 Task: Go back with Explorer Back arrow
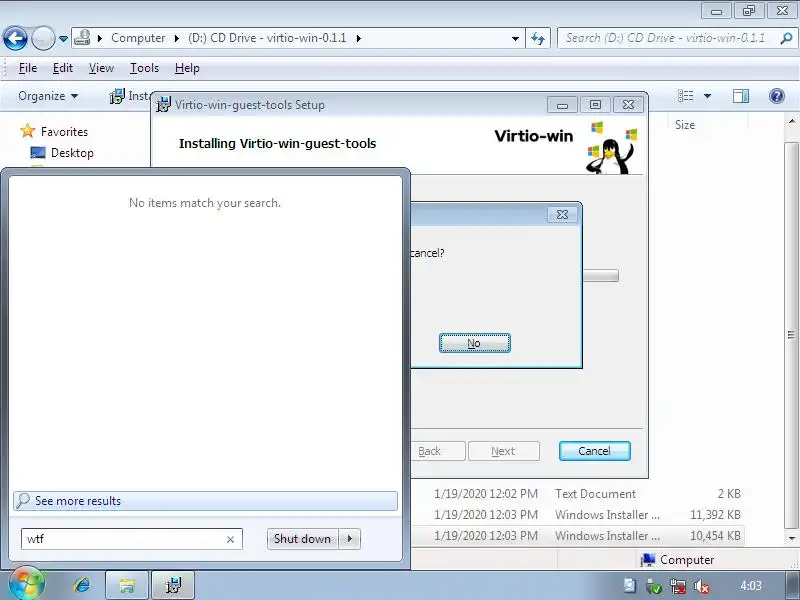tap(15, 38)
